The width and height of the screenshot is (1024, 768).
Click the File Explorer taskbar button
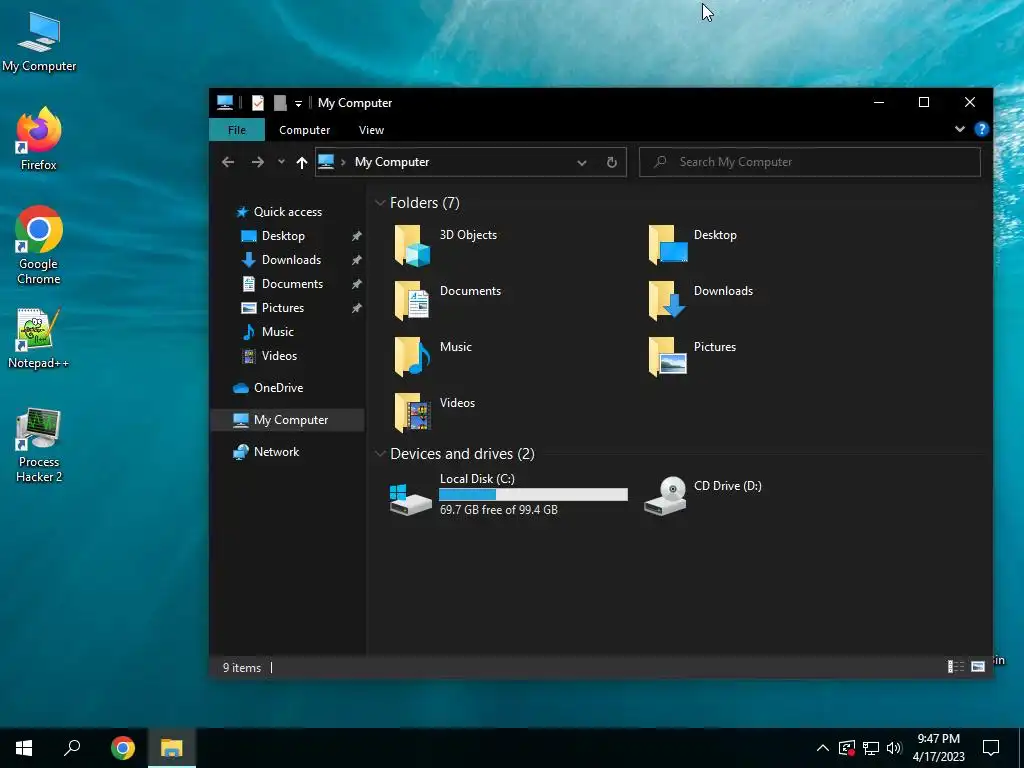pyautogui.click(x=172, y=748)
